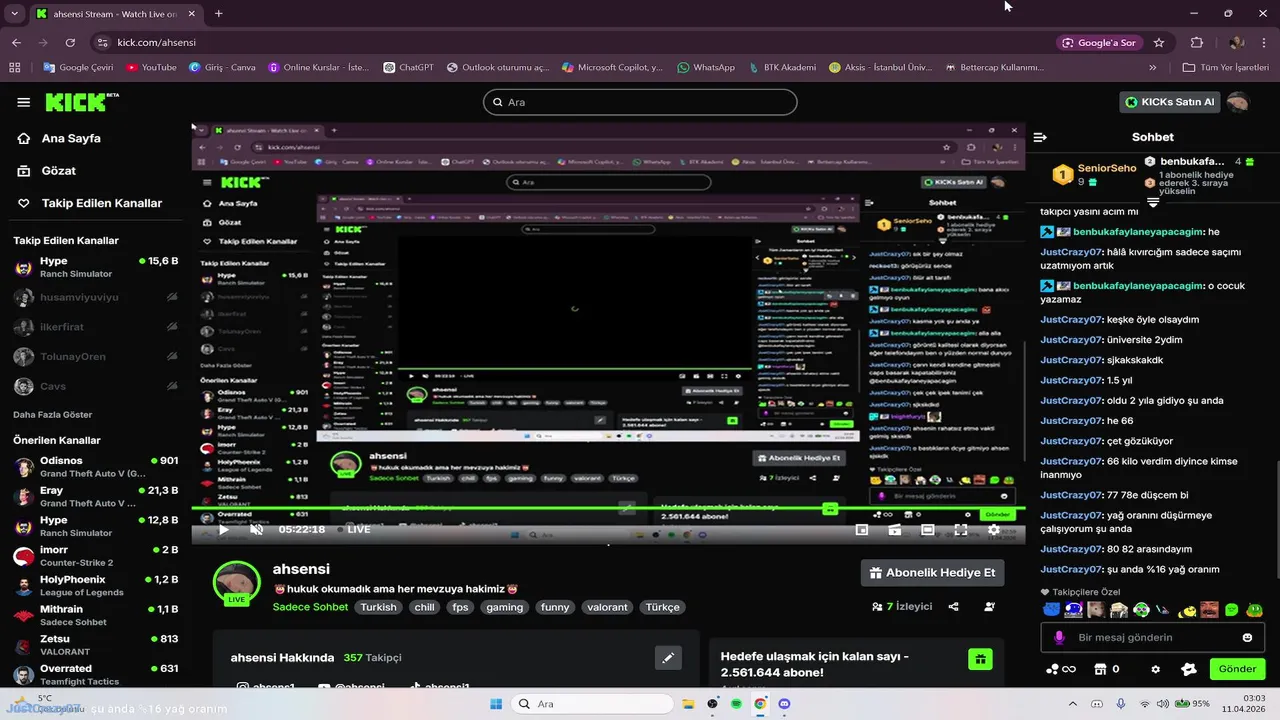Click the purple microphone chat icon
The width and height of the screenshot is (1280, 720).
point(1060,637)
